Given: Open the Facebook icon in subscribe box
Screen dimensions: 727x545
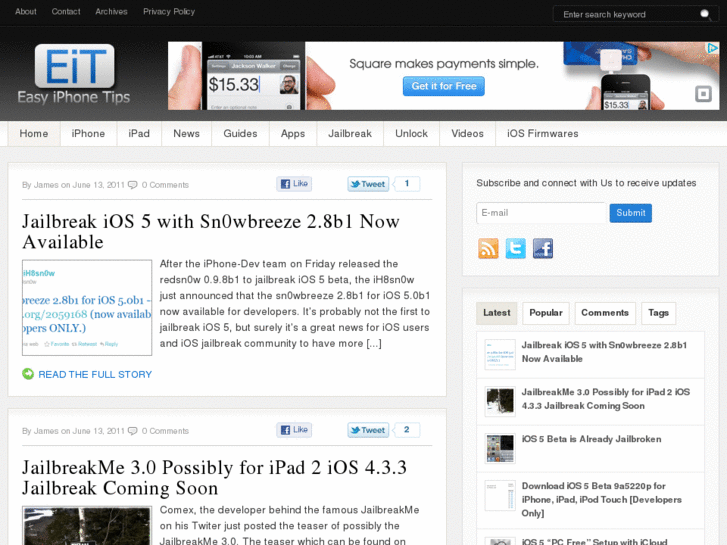Looking at the screenshot, I should (543, 249).
